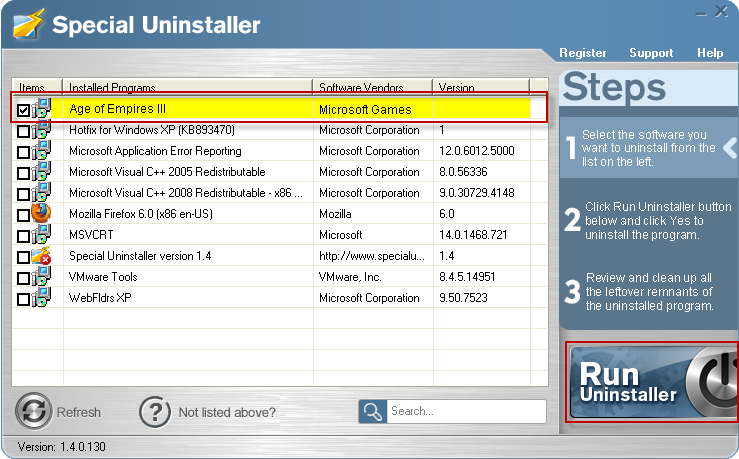Mark the VMware Tools checkbox

23,278
